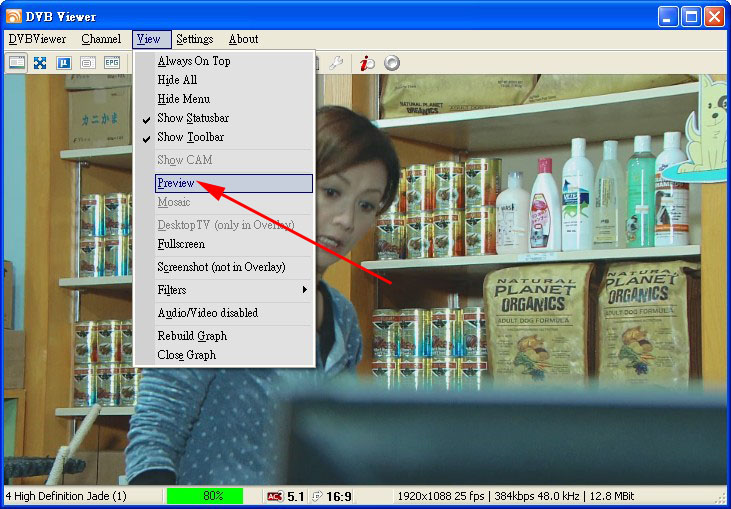Click the green 80% signal level bar
The width and height of the screenshot is (731, 509).
[204, 496]
